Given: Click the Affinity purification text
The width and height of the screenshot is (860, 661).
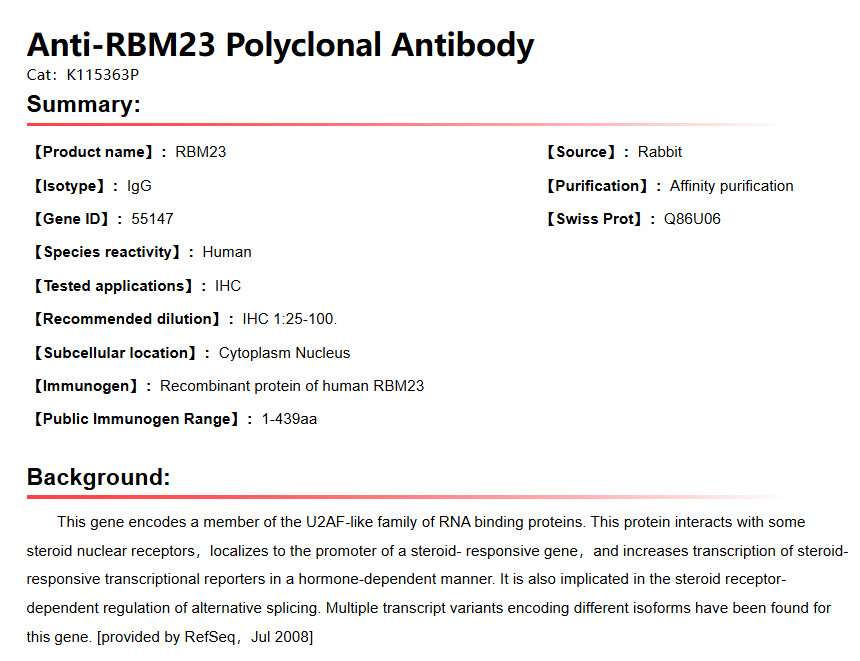Looking at the screenshot, I should click(731, 186).
